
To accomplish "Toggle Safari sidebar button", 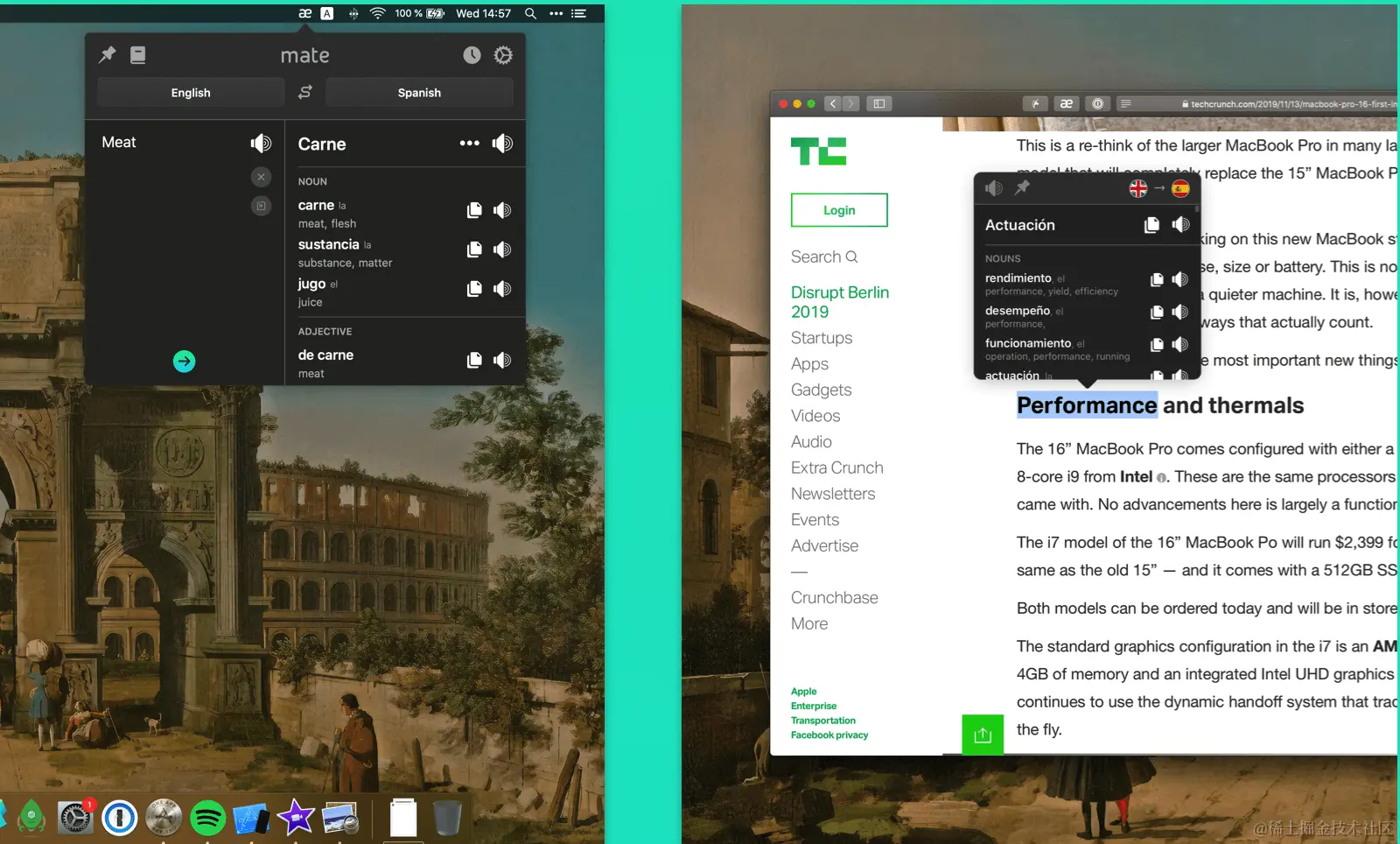I will click(x=879, y=103).
